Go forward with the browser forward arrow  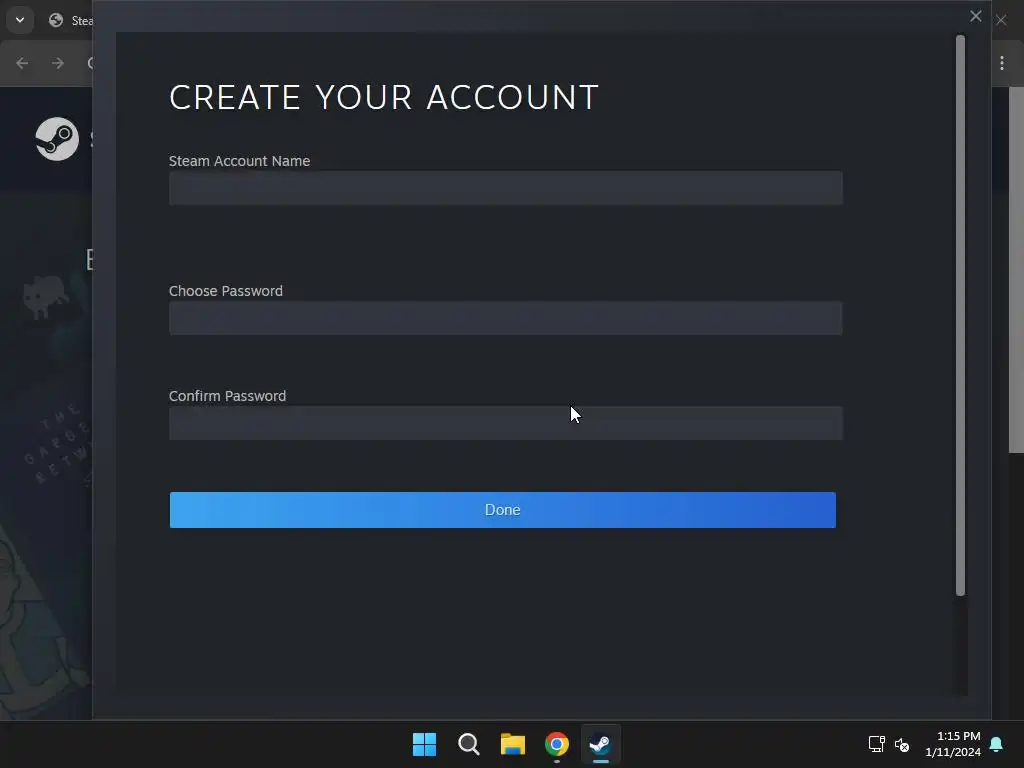(58, 63)
